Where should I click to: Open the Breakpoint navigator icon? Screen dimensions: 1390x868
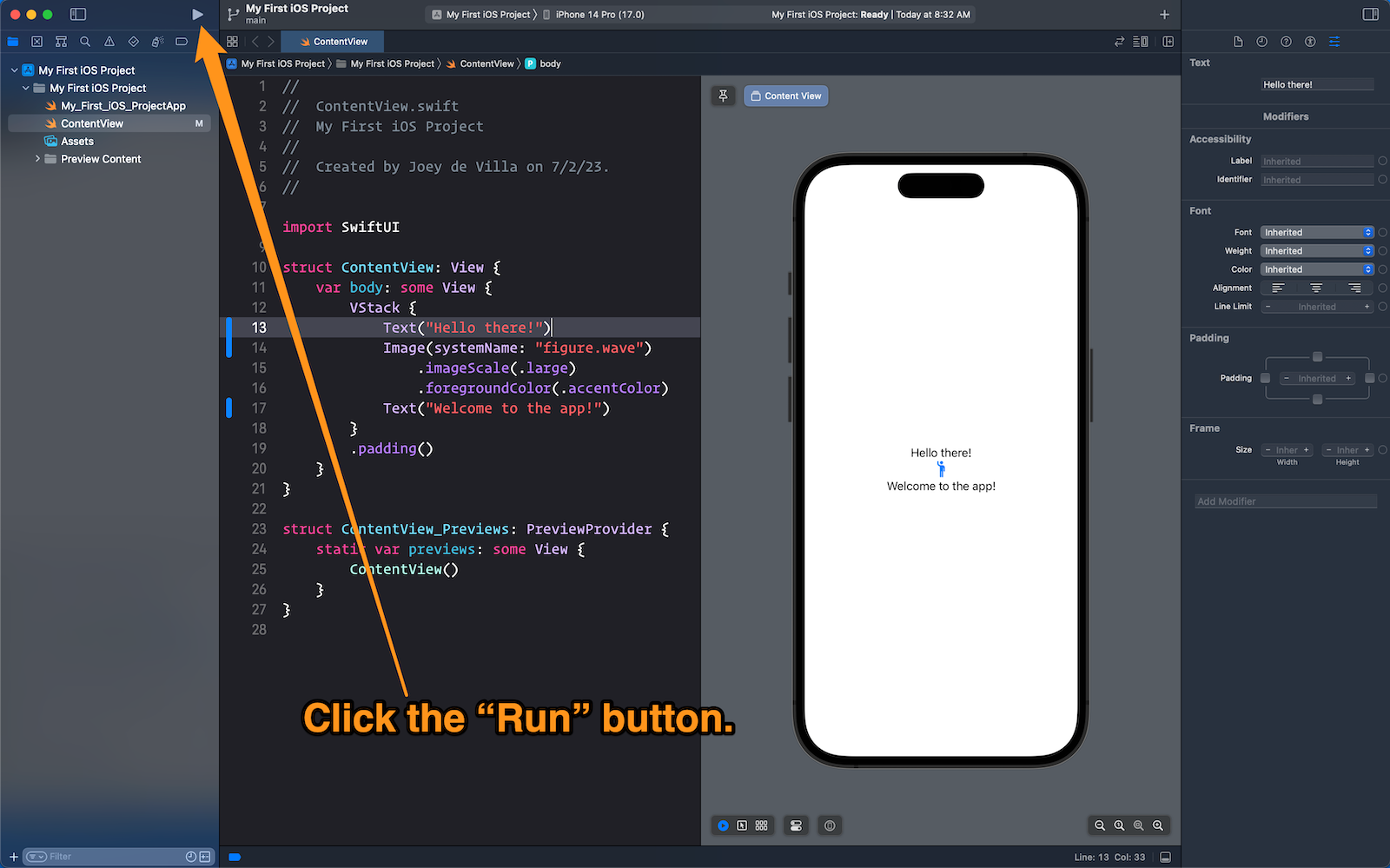point(182,41)
